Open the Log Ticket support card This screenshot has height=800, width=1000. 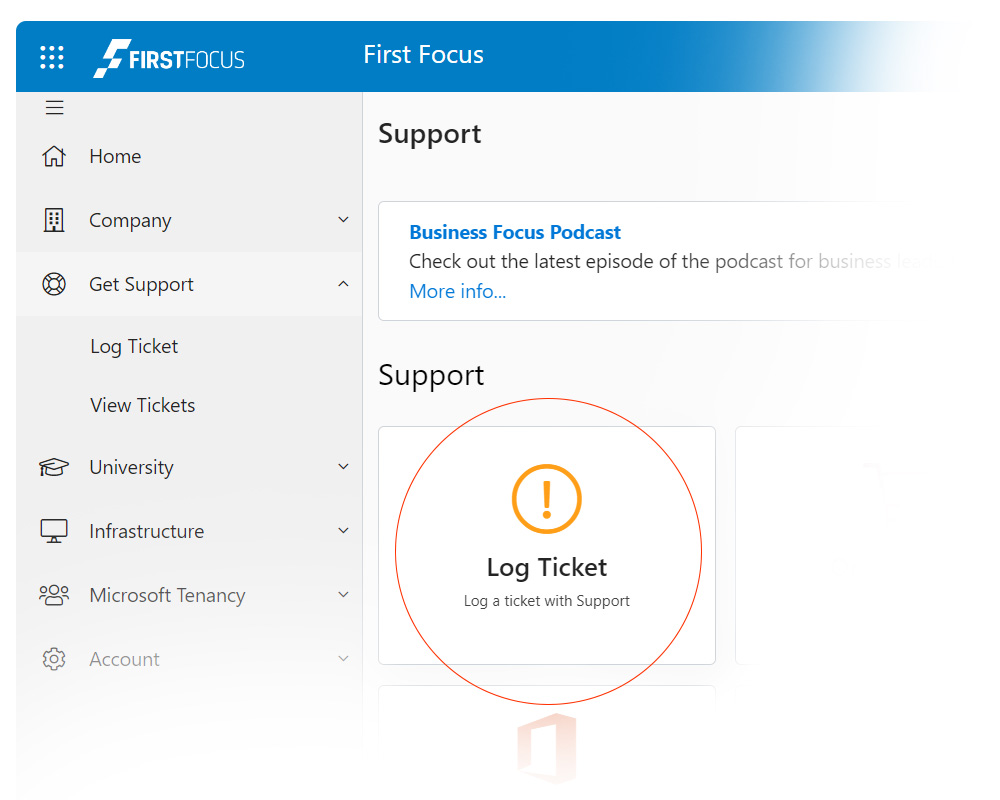tap(547, 546)
